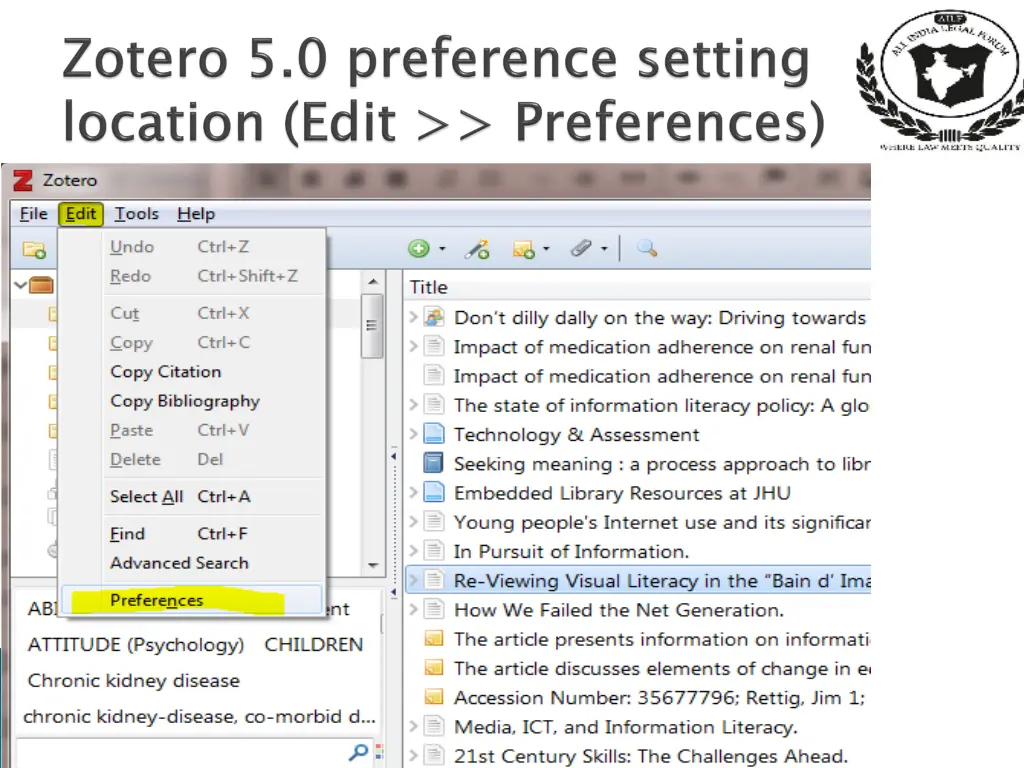Open the New Note dropdown arrow
Image resolution: width=1024 pixels, height=768 pixels.
click(546, 249)
